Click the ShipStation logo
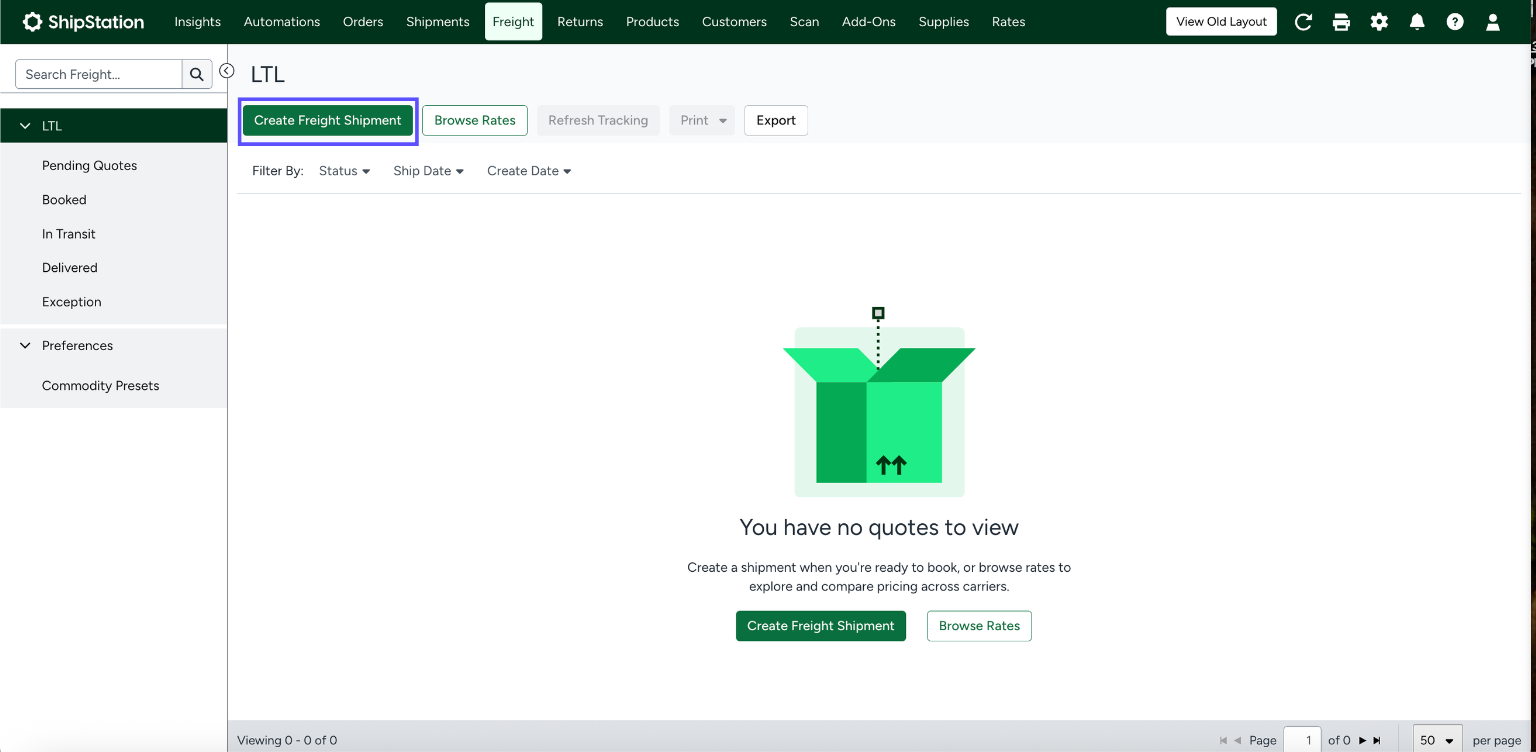Screen dimensions: 1536x752 coord(83,22)
